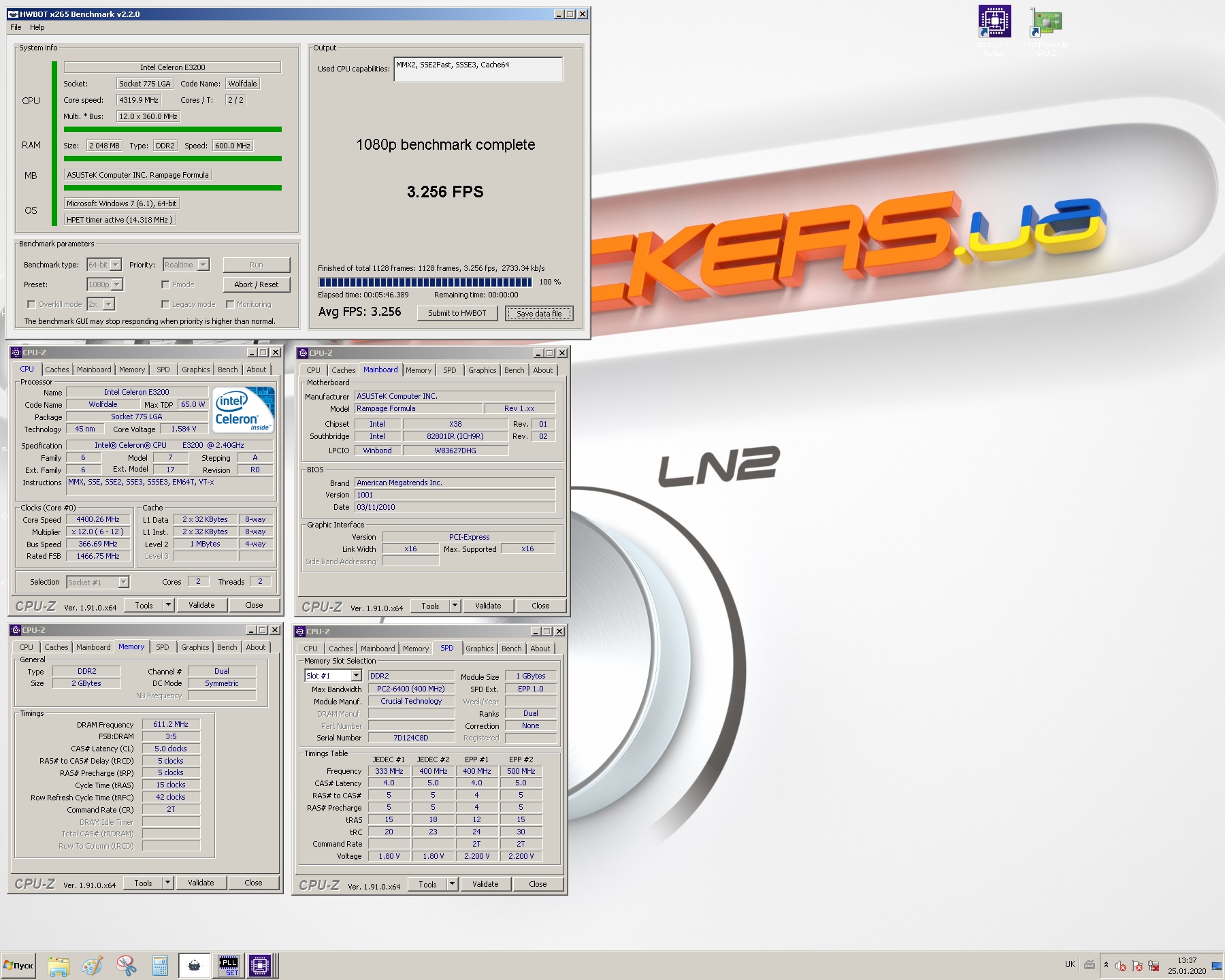The height and width of the screenshot is (980, 1225).
Task: Click the Serial Number 7D124C8D field
Action: 411,738
